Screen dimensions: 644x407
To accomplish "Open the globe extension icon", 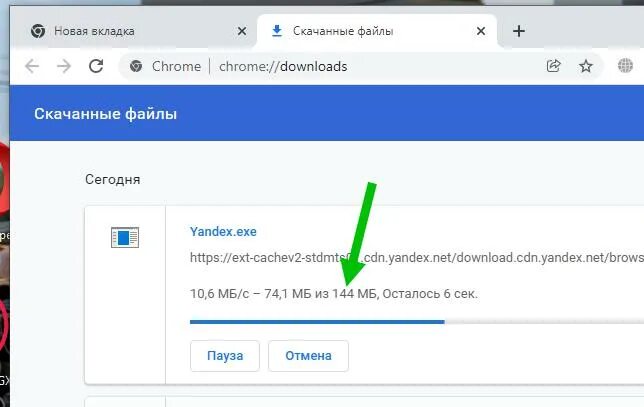I will click(x=625, y=66).
